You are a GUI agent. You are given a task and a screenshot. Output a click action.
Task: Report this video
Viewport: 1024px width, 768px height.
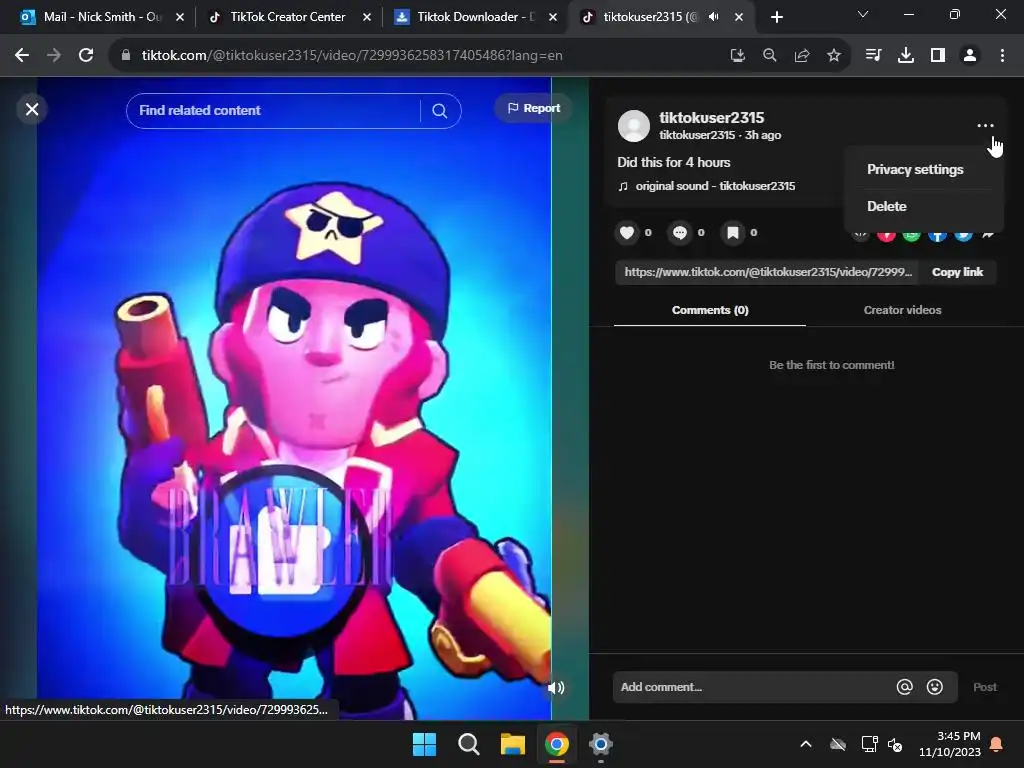pyautogui.click(x=534, y=108)
